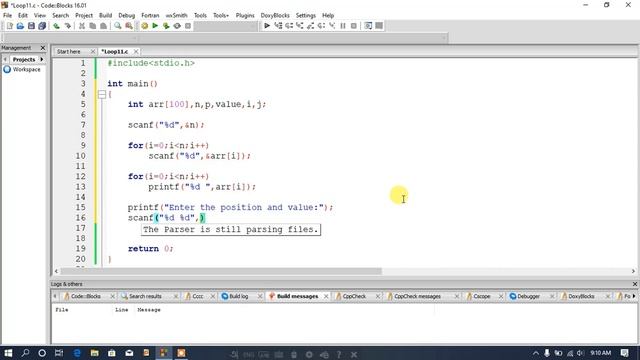Close the Loop11.c editor tab
The height and width of the screenshot is (360, 640).
(x=136, y=51)
